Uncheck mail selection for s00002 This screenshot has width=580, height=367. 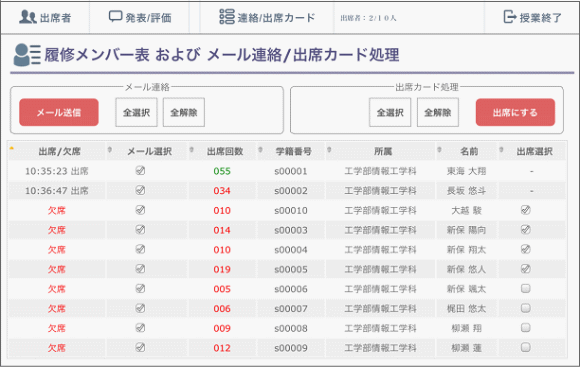coord(140,190)
